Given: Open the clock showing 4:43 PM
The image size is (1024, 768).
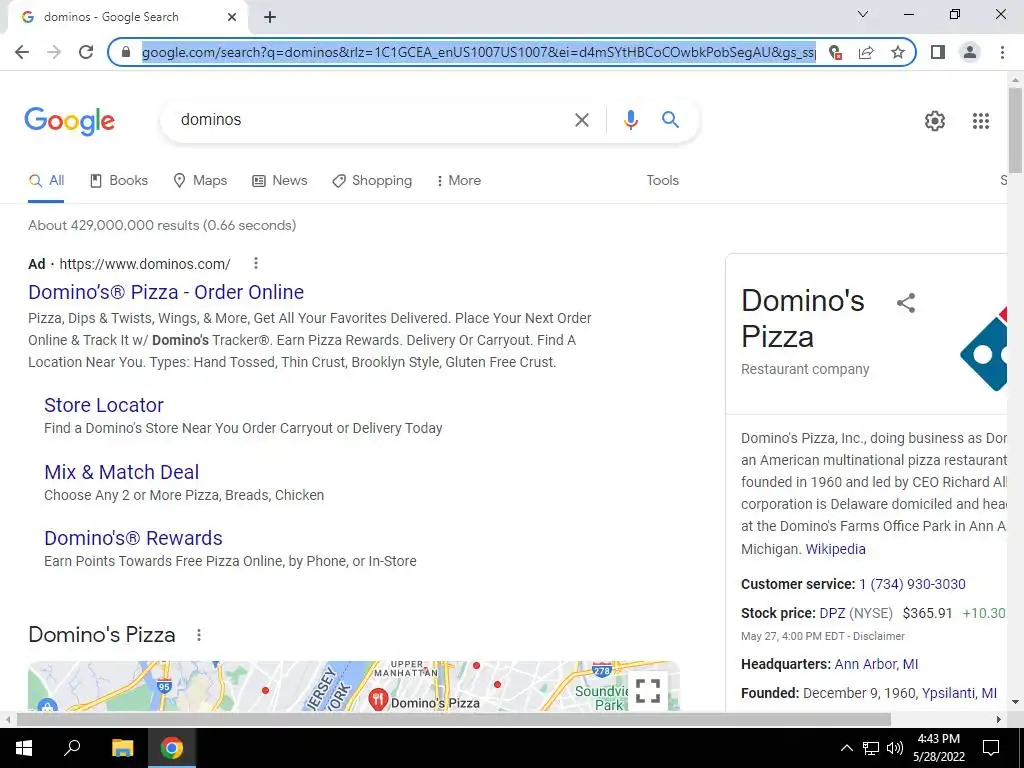Looking at the screenshot, I should 938,748.
